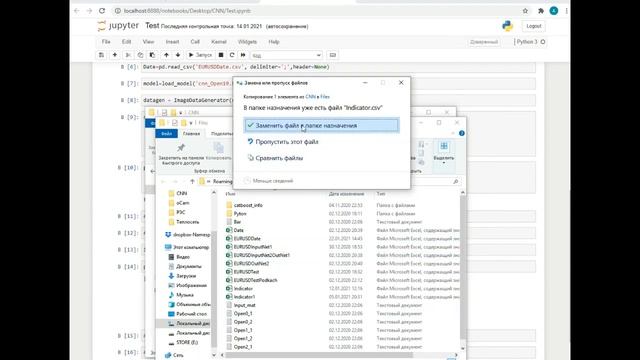
Task: Collapse details Меньше сведений expander
Action: pos(269,181)
